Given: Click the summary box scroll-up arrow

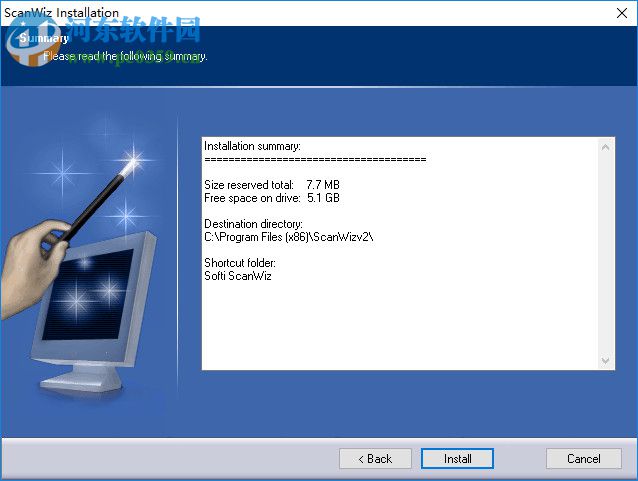Looking at the screenshot, I should coord(605,147).
